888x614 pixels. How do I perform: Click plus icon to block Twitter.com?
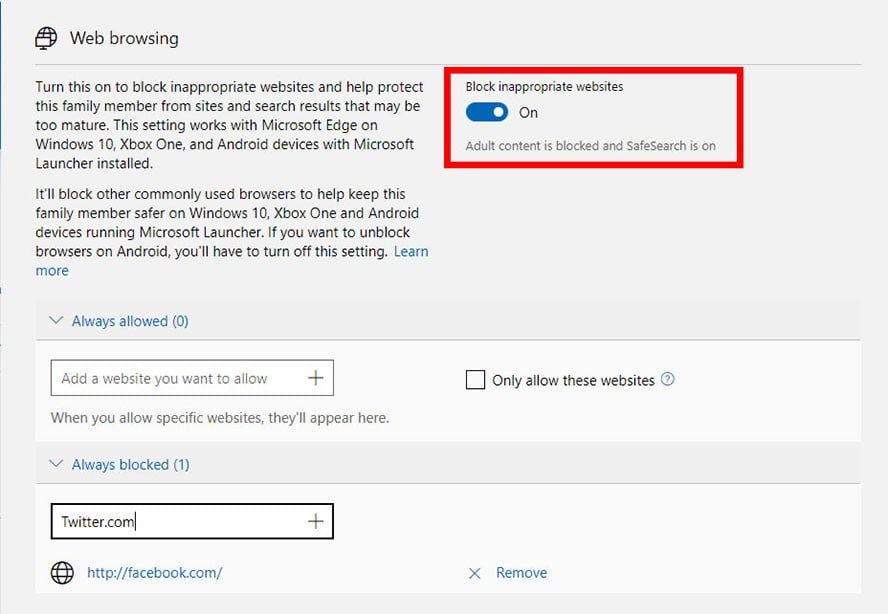pyautogui.click(x=315, y=521)
